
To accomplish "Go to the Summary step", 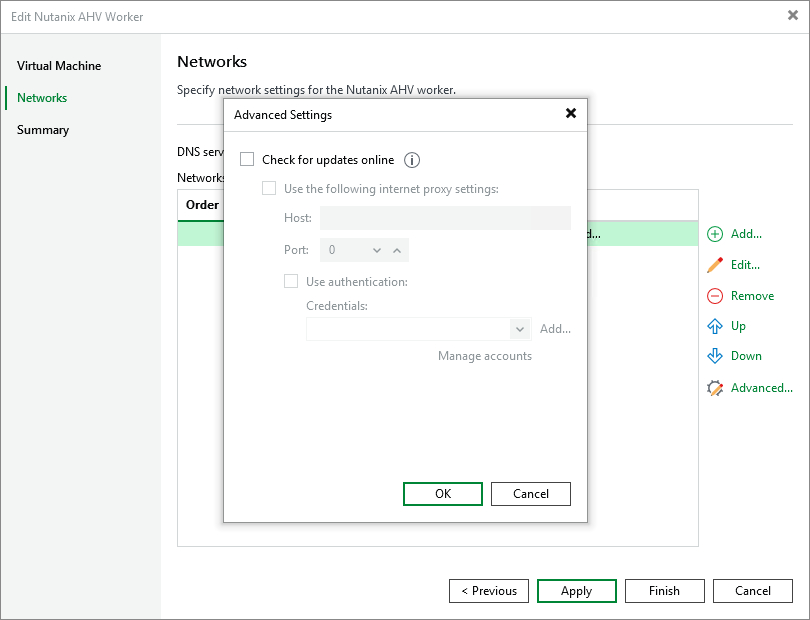I will tap(41, 129).
